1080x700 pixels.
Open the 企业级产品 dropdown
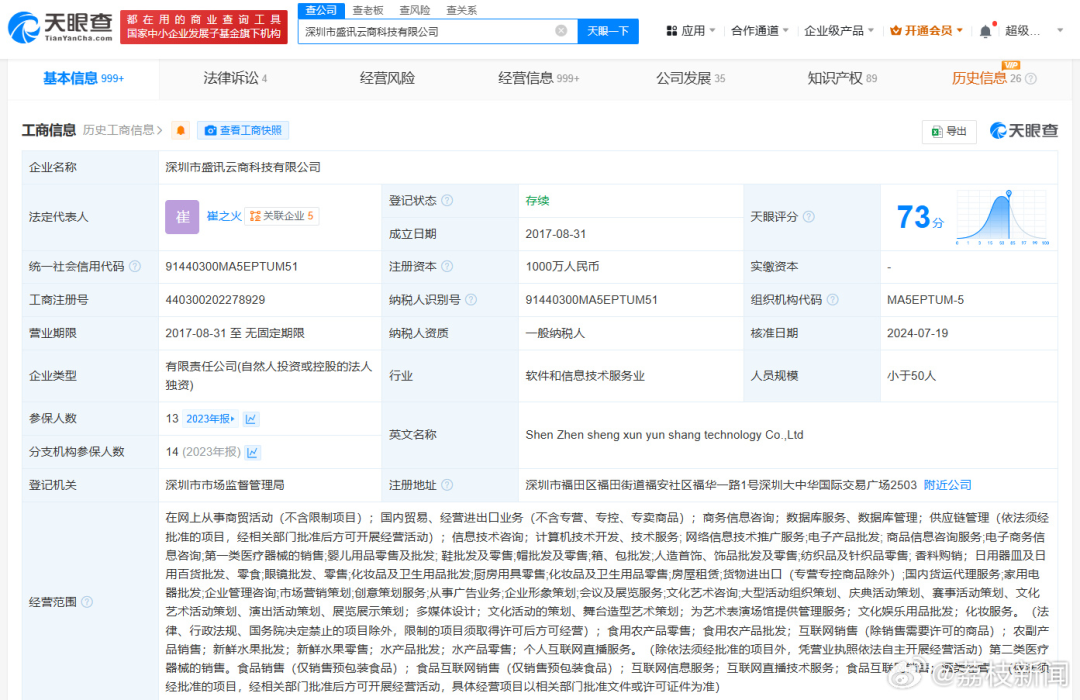pyautogui.click(x=835, y=30)
